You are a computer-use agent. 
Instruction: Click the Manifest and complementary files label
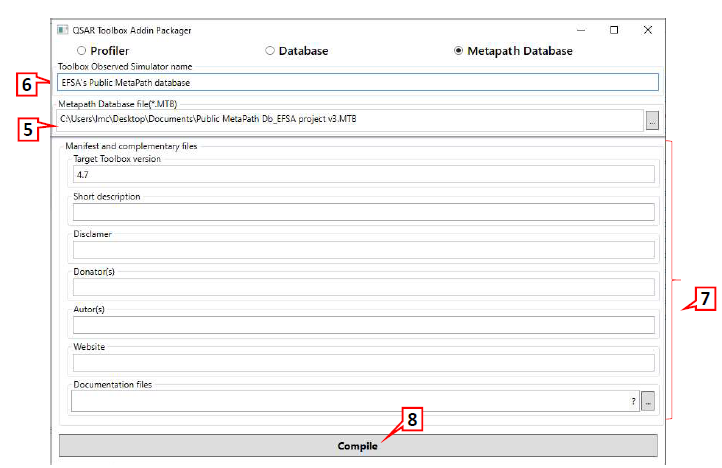pyautogui.click(x=131, y=146)
